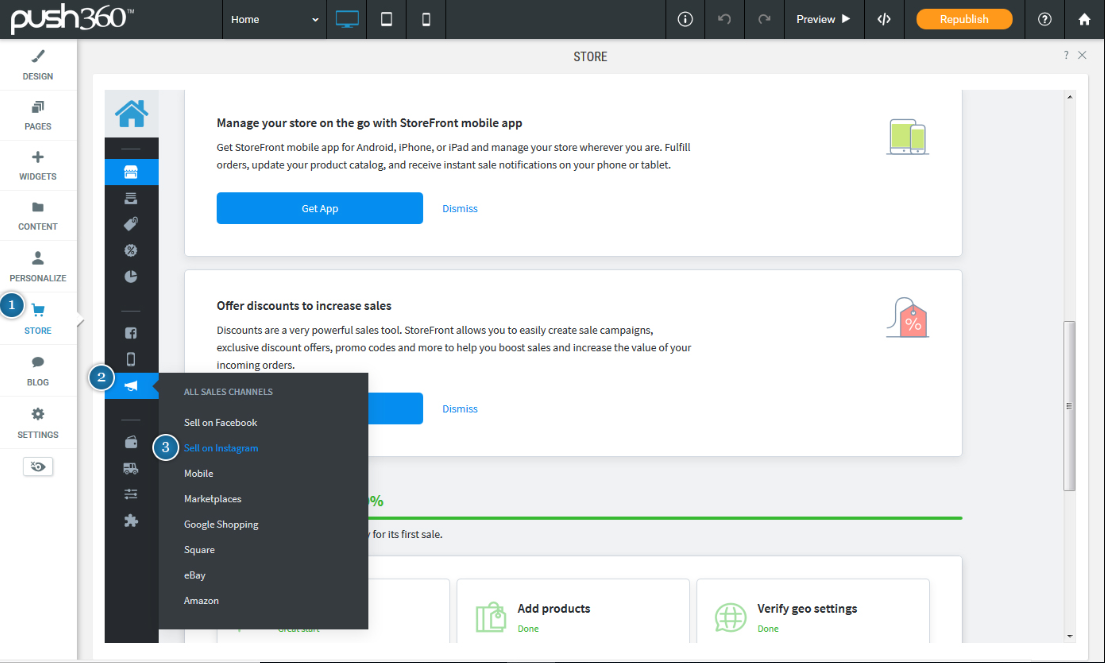Open the Settings panel
This screenshot has height=663, width=1105.
click(38, 423)
